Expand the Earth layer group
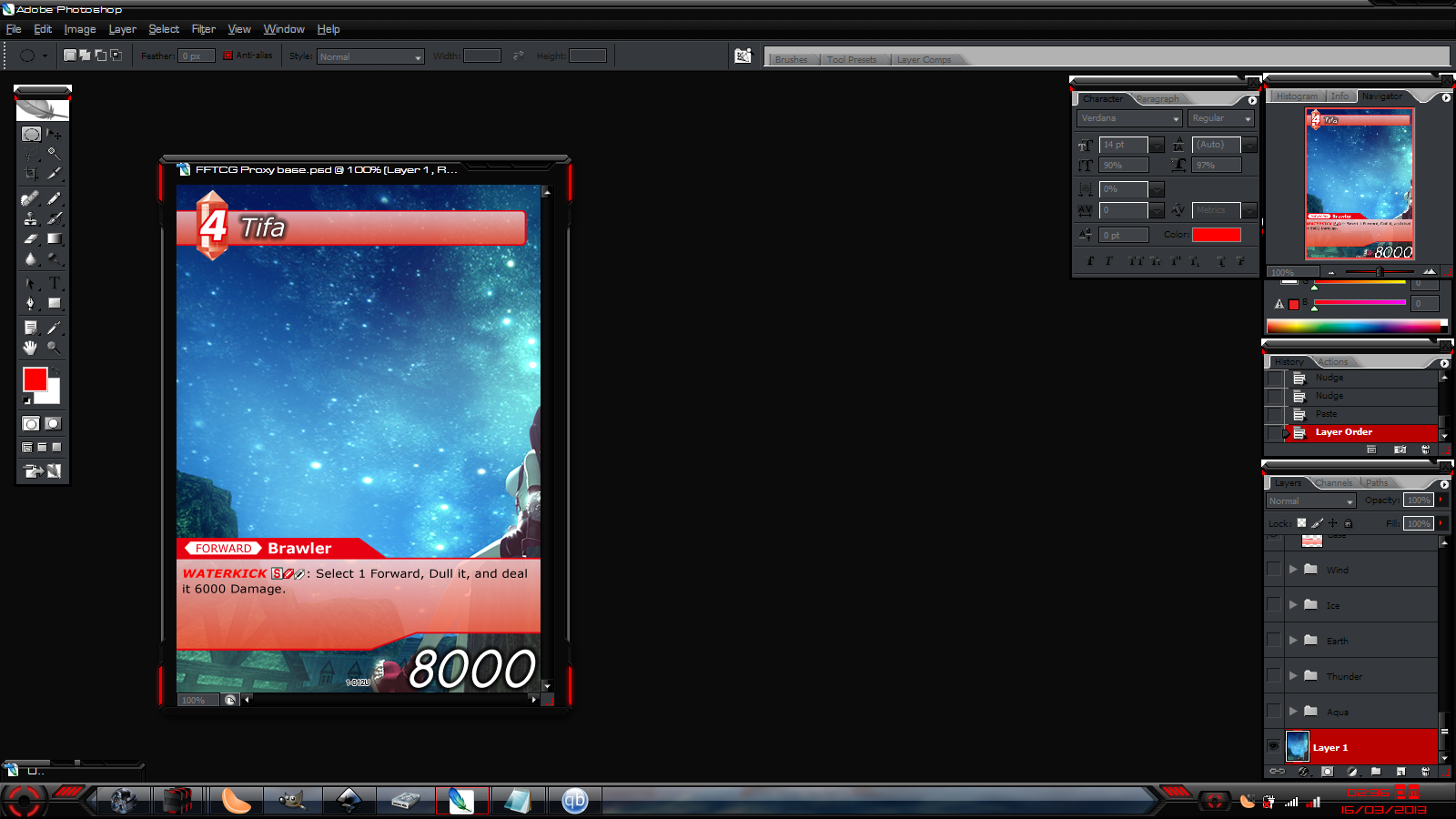The width and height of the screenshot is (1456, 819). coord(1293,640)
